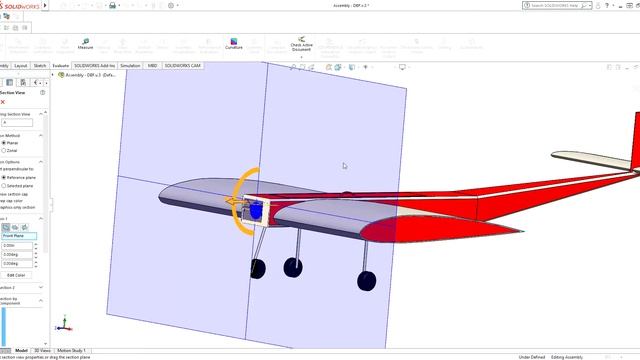Screen dimensions: 640x360
Task: Click the second 0.00deg rotation field
Action: 17,264
